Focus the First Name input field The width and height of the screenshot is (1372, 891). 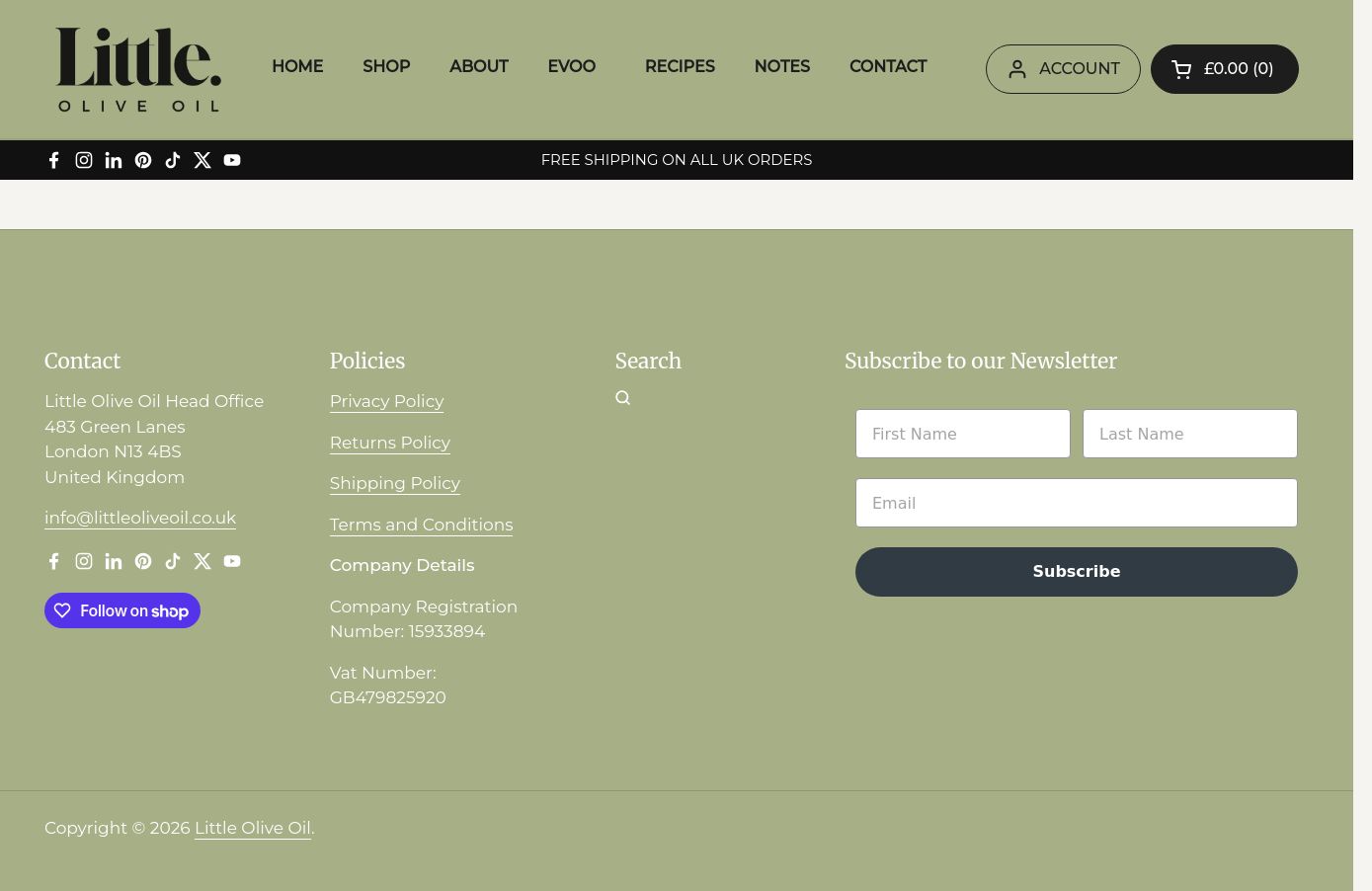[x=962, y=434]
